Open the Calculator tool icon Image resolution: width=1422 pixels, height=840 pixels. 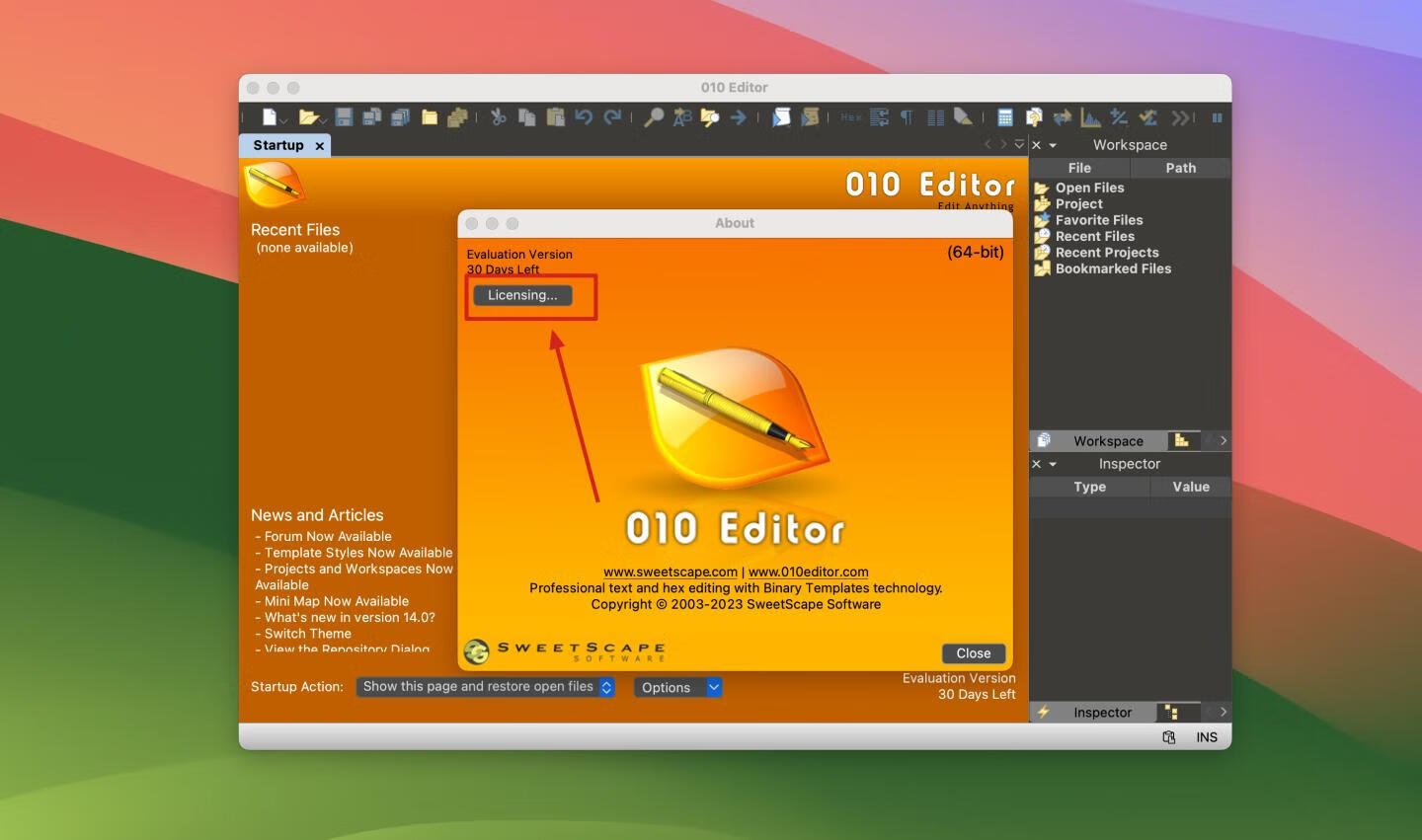tap(1004, 117)
